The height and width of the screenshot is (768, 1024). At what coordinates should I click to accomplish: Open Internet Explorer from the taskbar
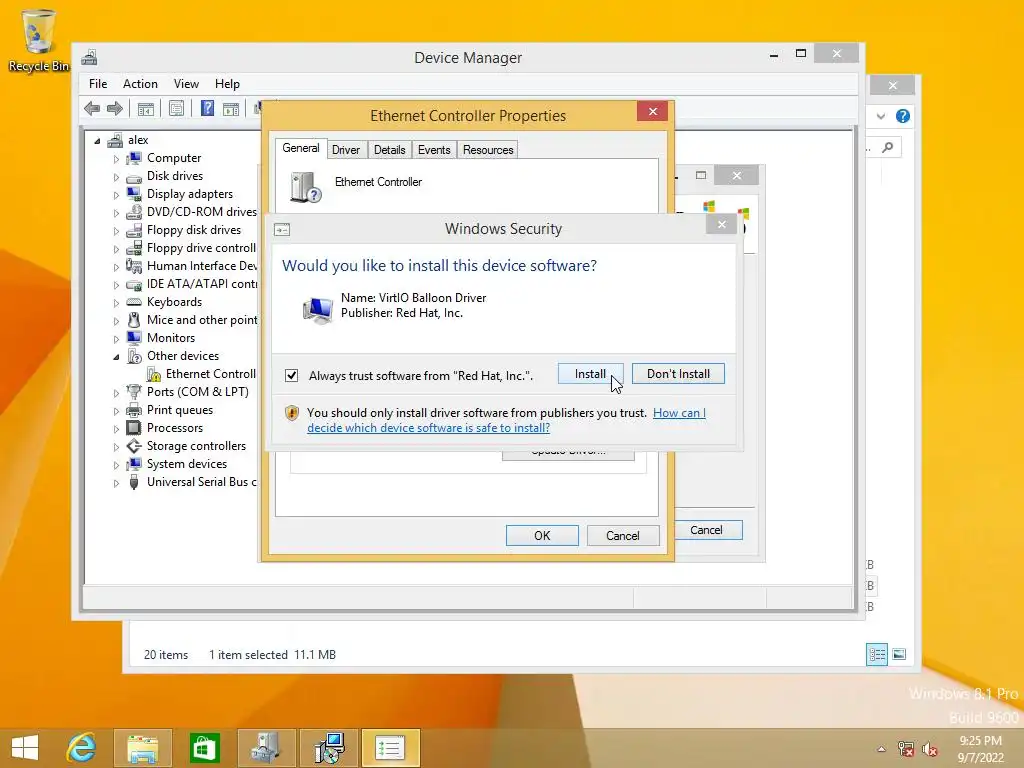point(82,748)
